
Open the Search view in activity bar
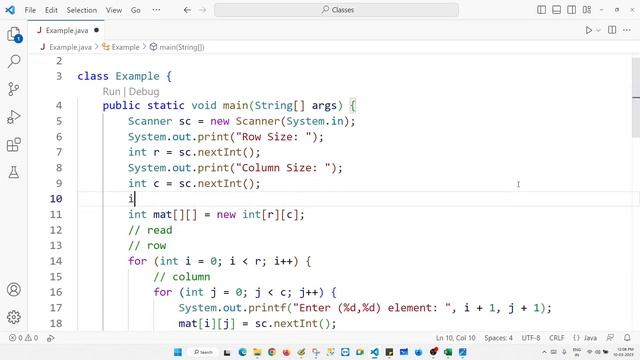point(14,61)
